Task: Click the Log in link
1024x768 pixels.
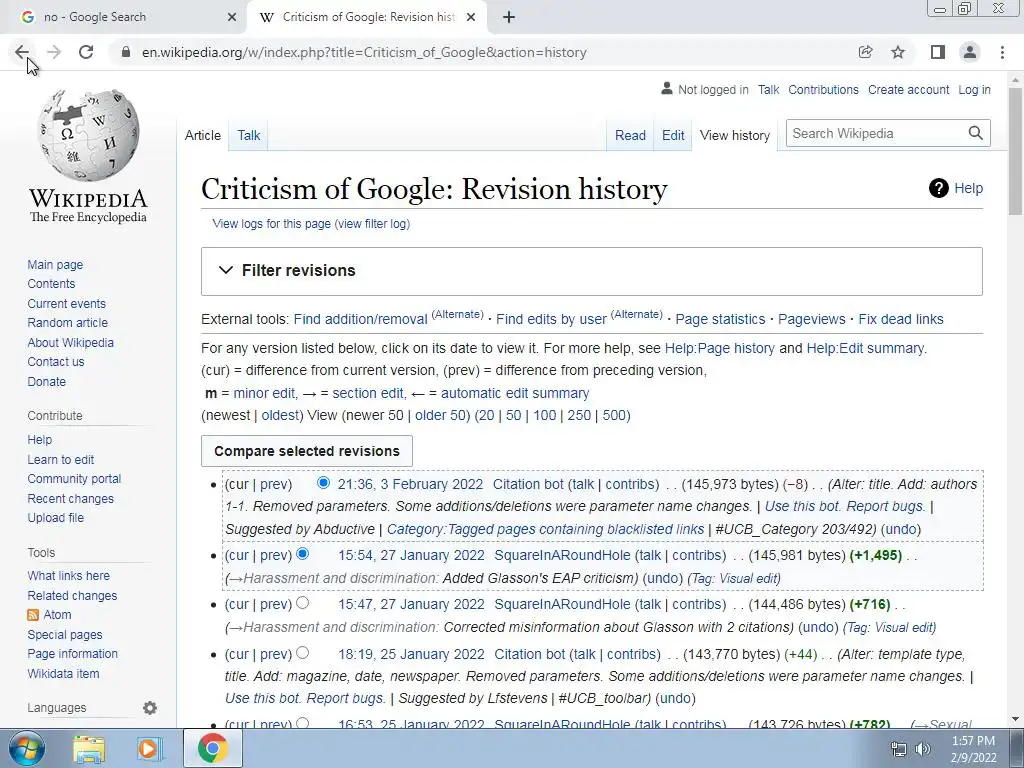Action: [x=974, y=89]
